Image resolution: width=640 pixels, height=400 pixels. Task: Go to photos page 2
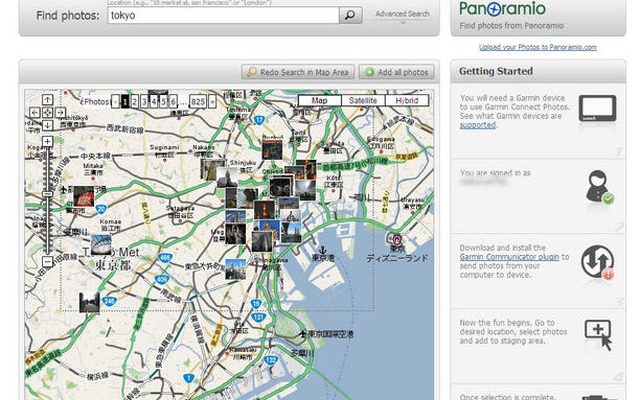135,101
